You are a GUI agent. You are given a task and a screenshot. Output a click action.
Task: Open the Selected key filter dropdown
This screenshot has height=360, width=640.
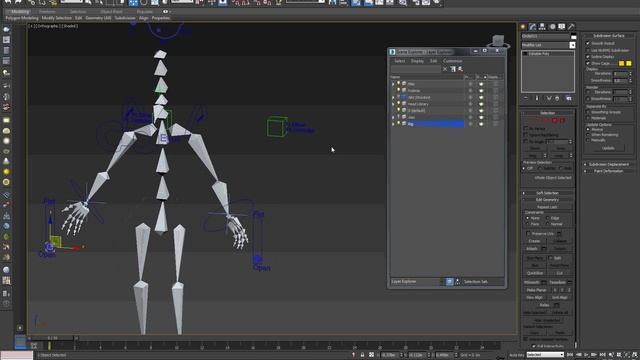545,355
